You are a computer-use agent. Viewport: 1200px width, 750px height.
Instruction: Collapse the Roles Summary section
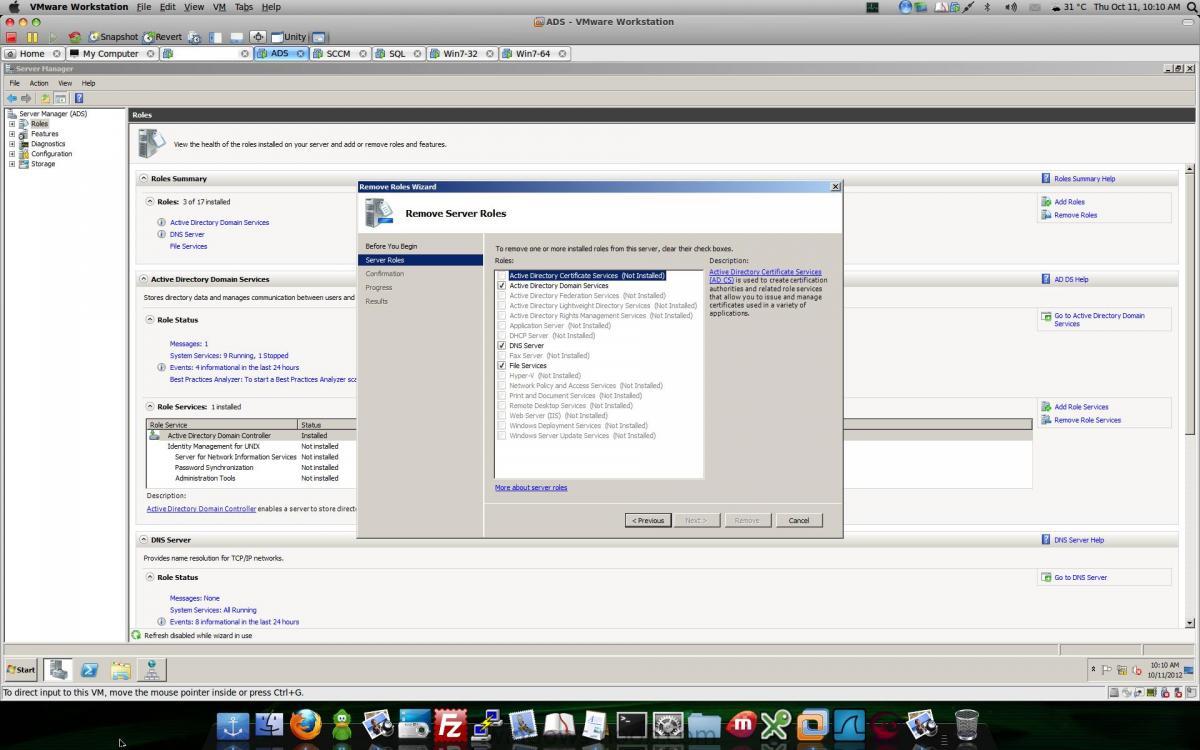(143, 179)
